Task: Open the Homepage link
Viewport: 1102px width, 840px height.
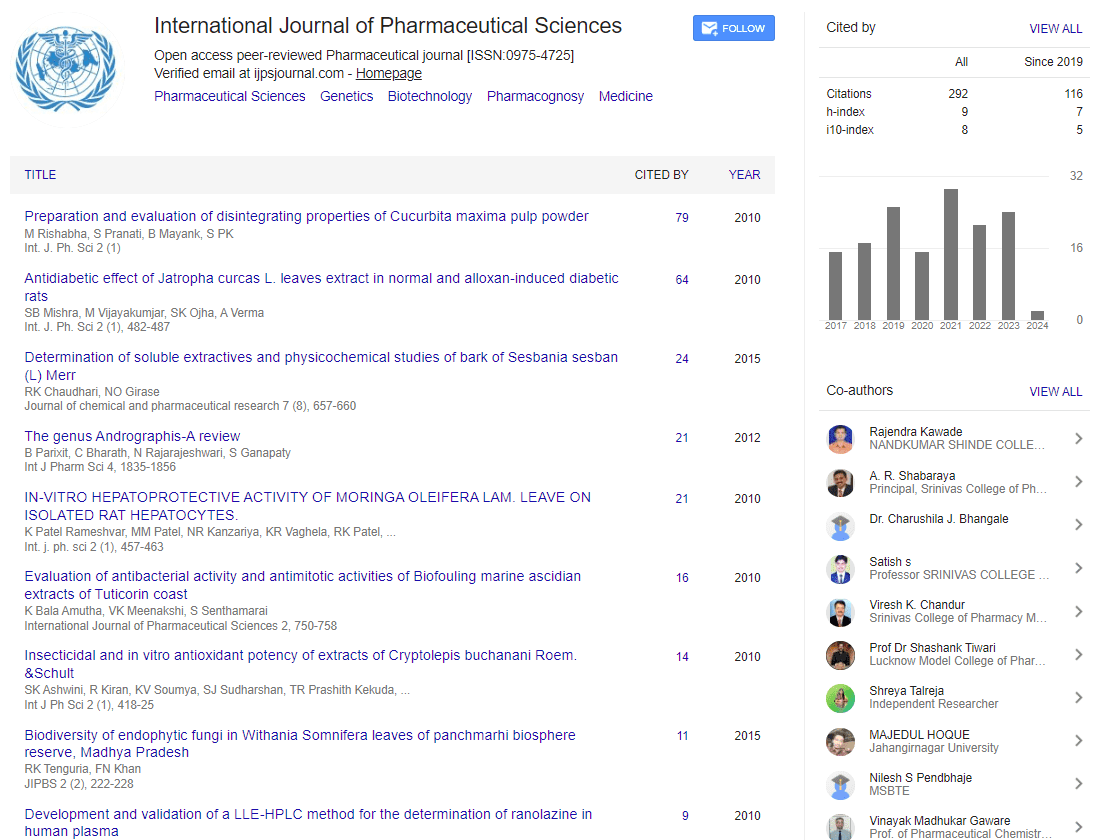Action: coord(388,74)
